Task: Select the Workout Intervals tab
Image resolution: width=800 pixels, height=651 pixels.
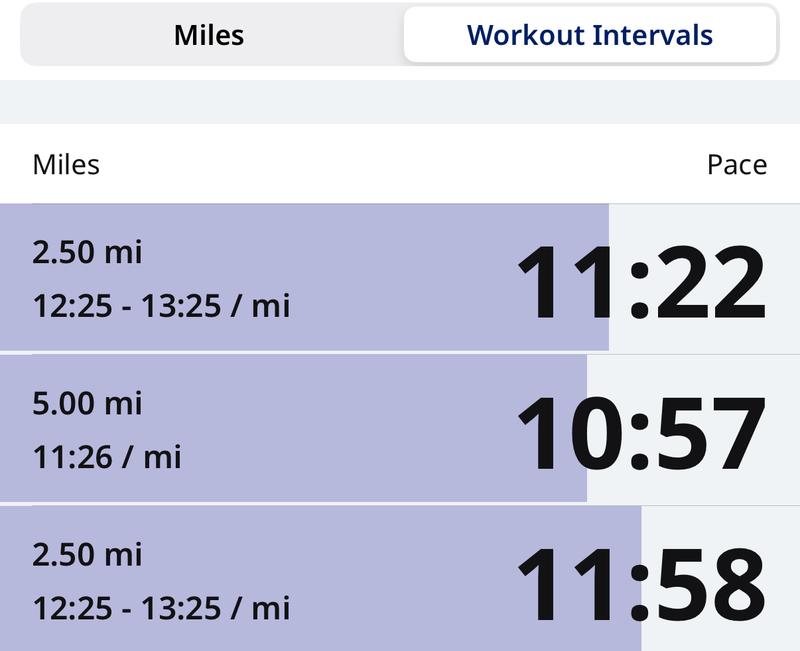Action: 589,36
